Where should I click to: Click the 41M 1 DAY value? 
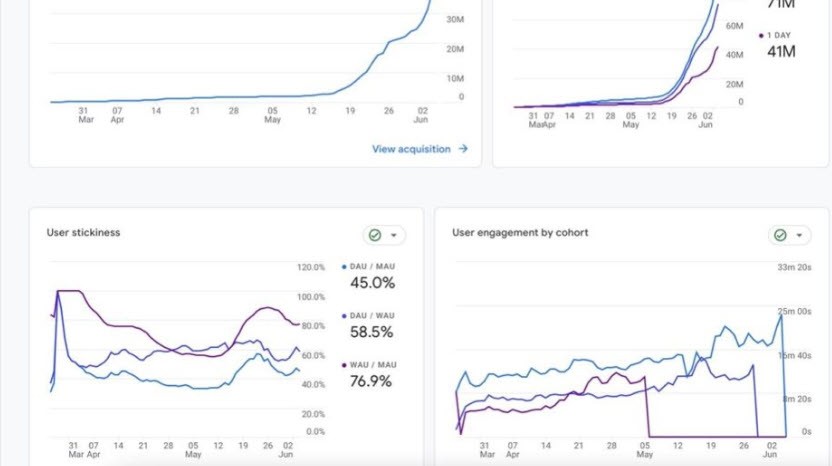[x=781, y=51]
